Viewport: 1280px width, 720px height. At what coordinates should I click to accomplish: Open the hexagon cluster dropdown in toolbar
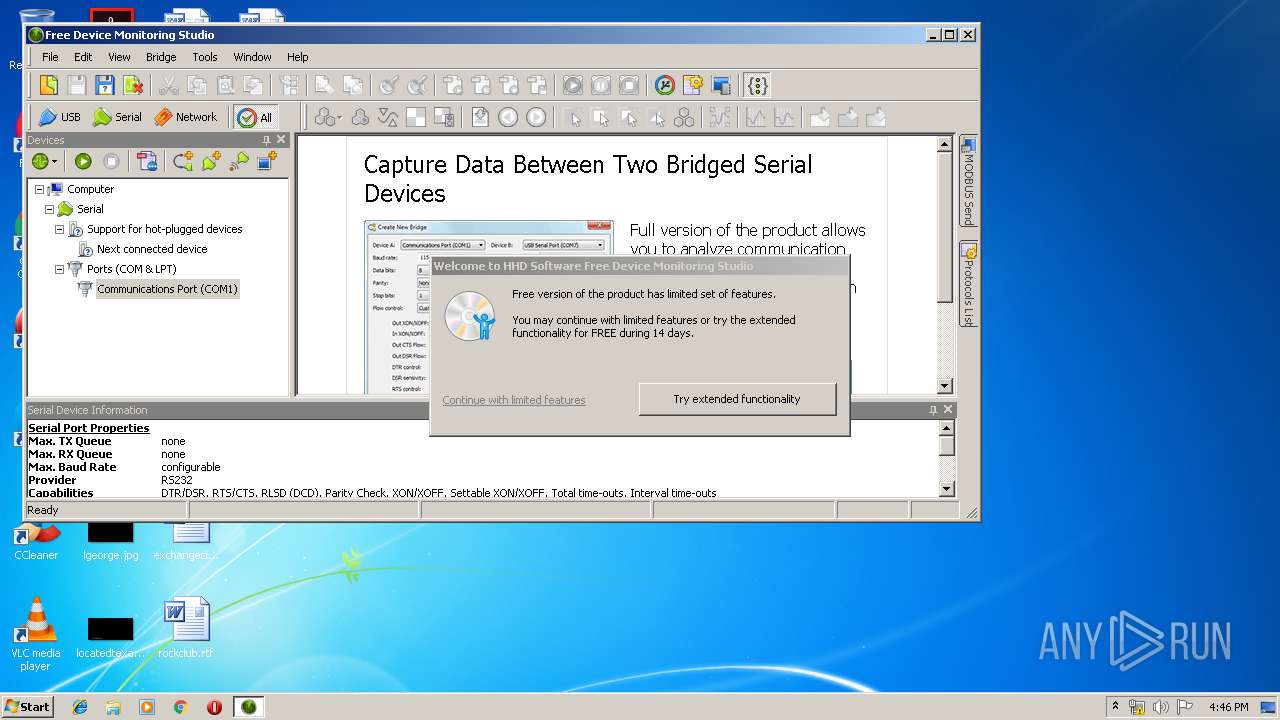pyautogui.click(x=328, y=117)
